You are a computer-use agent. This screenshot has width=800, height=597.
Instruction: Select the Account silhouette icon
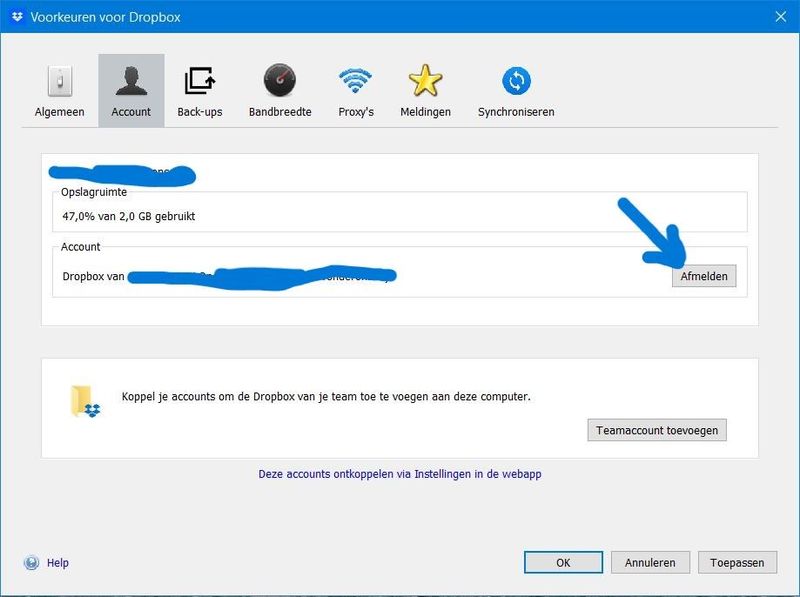point(131,81)
